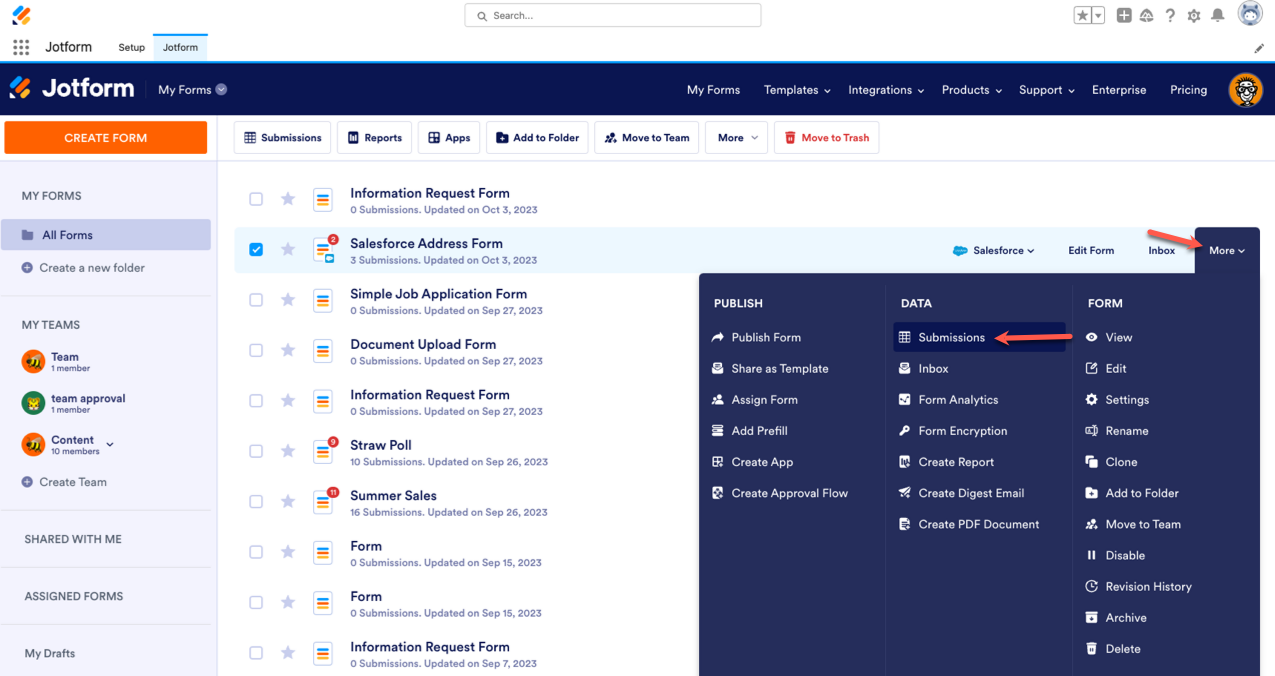Expand the Templates navigation dropdown
The width and height of the screenshot is (1275, 676).
pos(797,90)
